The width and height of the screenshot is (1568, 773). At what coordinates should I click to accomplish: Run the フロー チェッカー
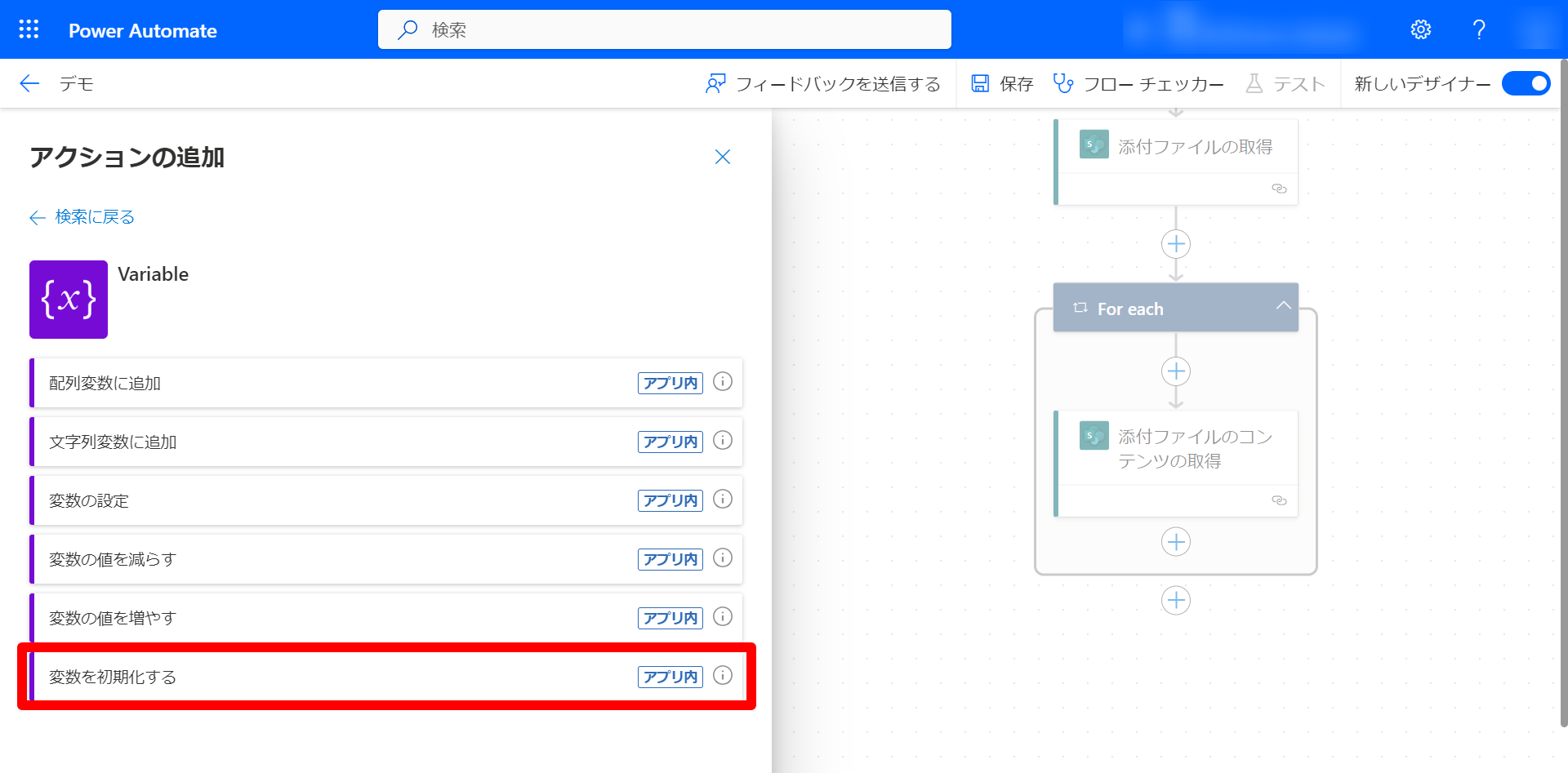click(1138, 83)
